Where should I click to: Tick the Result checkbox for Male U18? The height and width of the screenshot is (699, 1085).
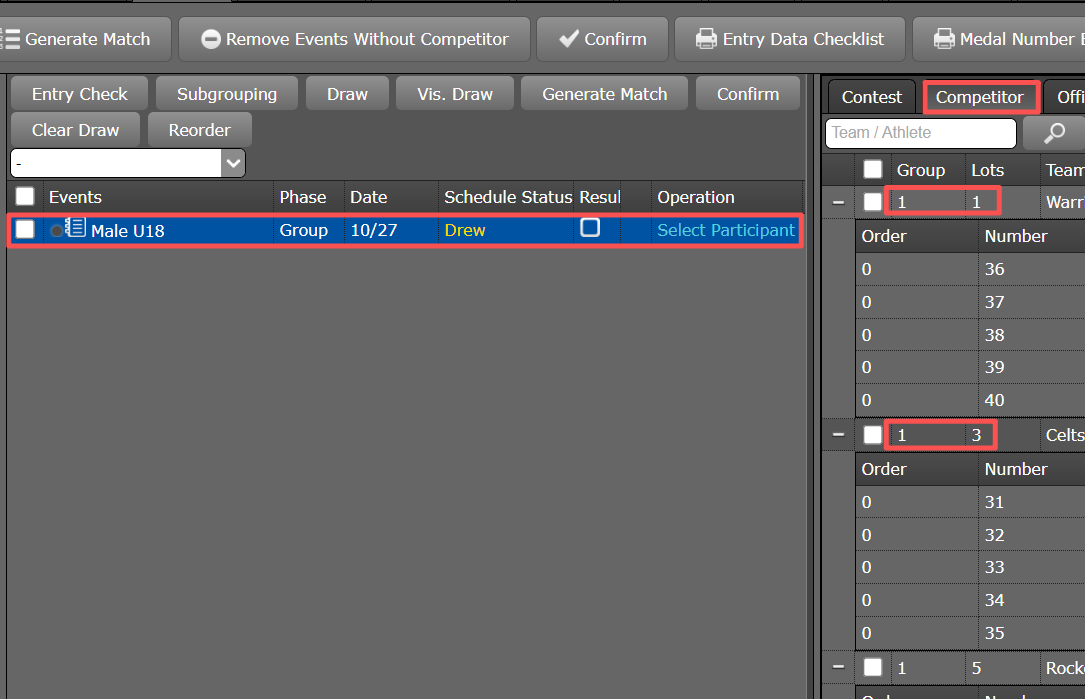pos(590,228)
